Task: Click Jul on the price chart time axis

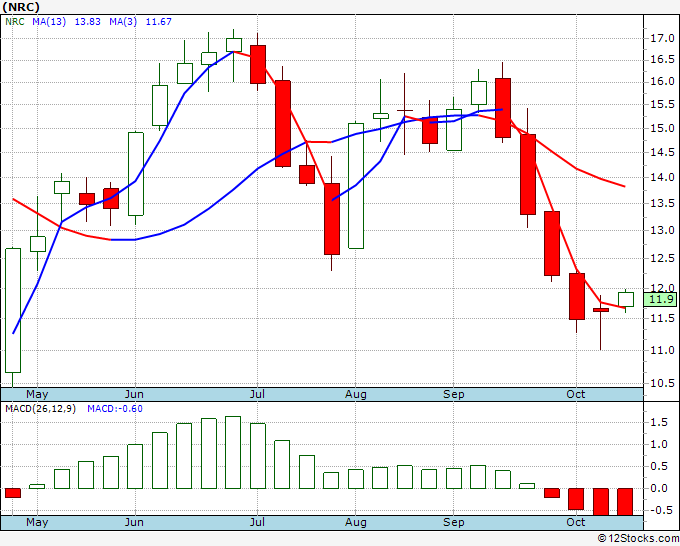Action: coord(257,394)
